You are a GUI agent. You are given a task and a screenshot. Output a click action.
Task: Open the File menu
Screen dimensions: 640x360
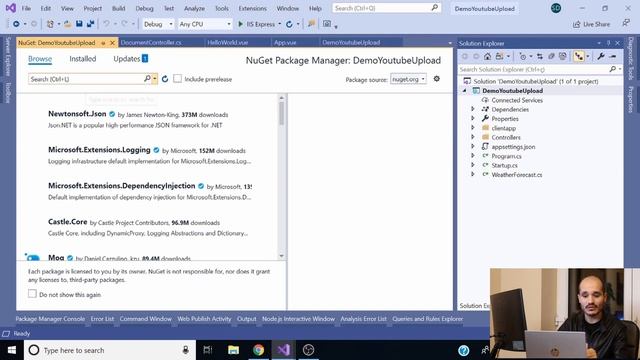point(26,8)
